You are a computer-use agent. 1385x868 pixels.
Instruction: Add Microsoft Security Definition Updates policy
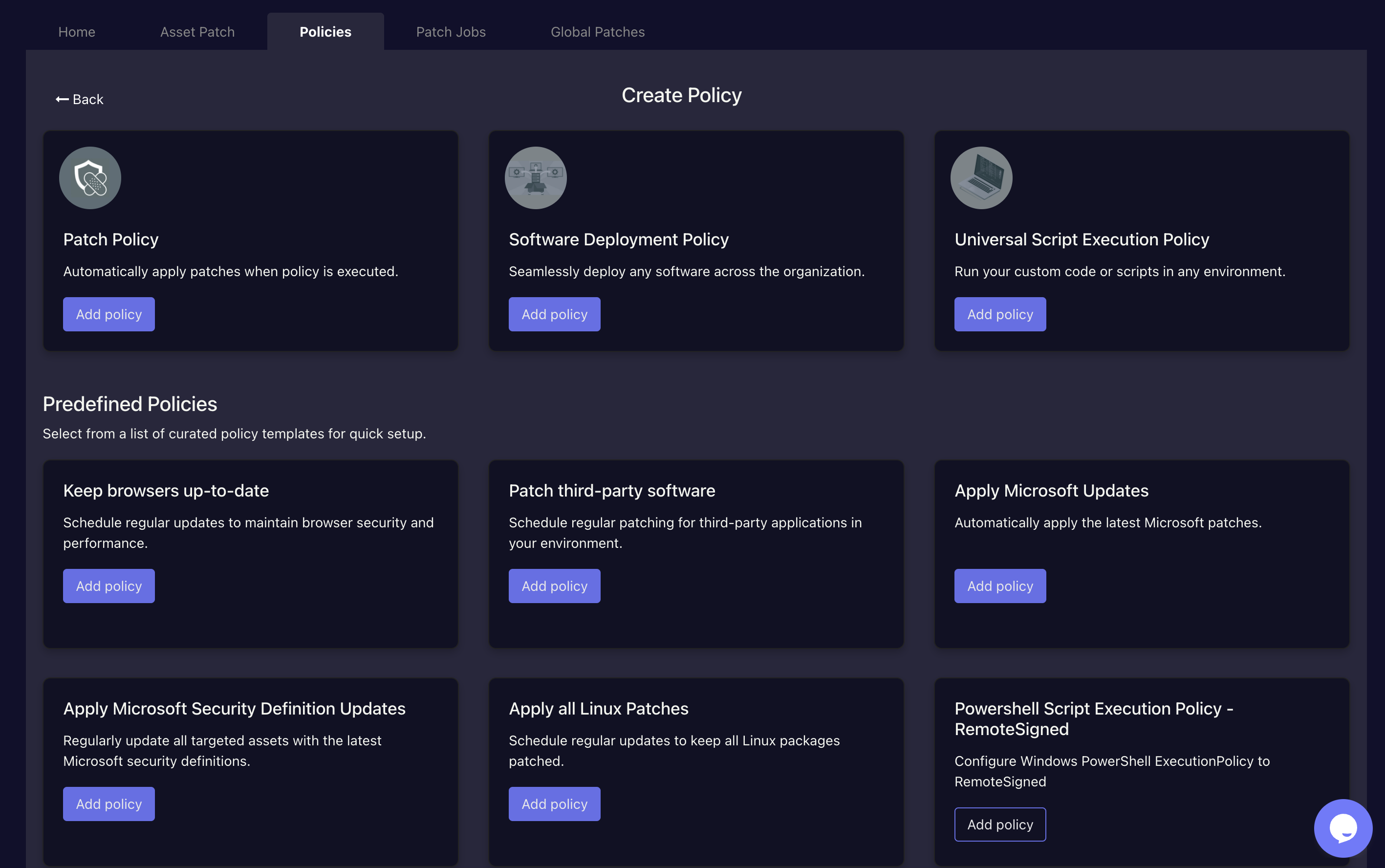click(x=109, y=803)
